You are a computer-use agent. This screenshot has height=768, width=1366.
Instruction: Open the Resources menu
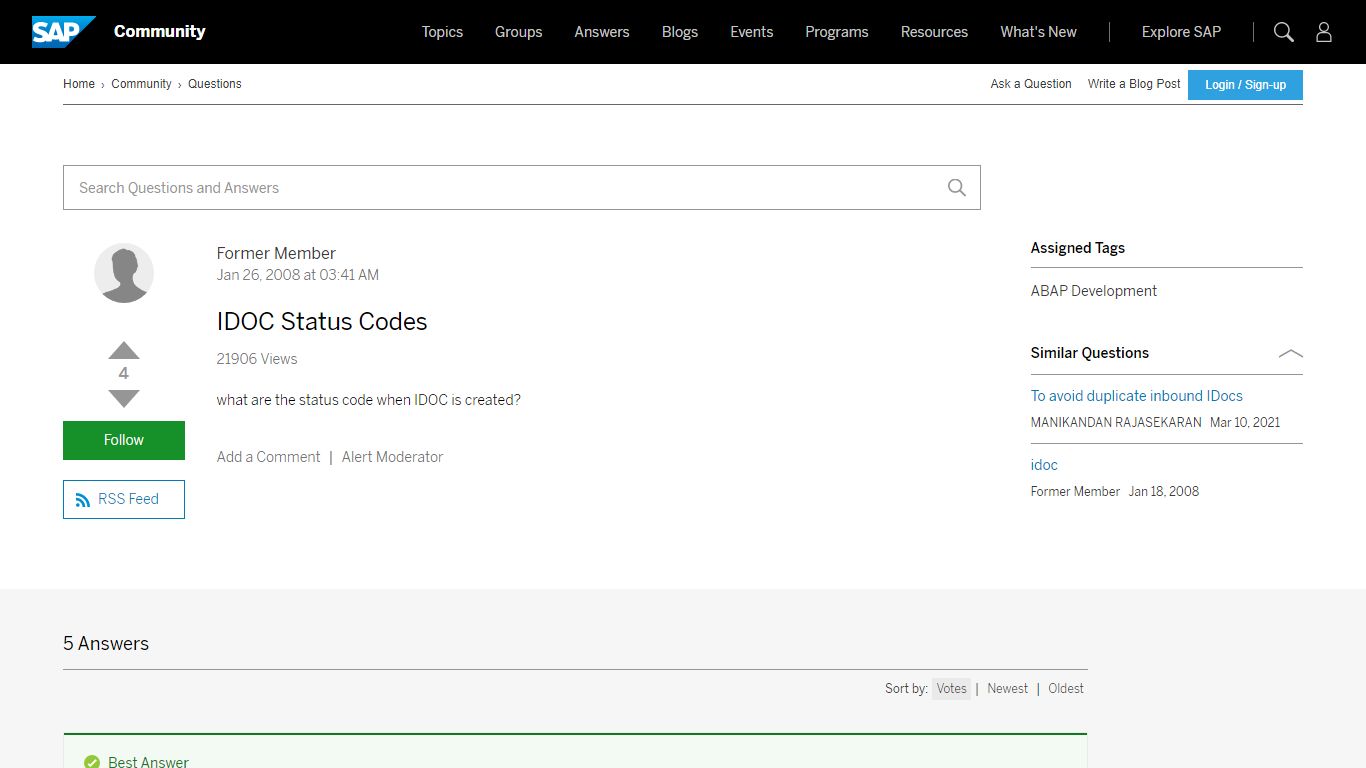pos(934,32)
